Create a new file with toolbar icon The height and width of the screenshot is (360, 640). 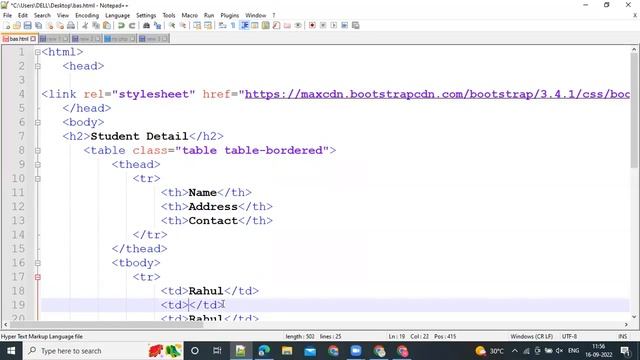pyautogui.click(x=7, y=25)
